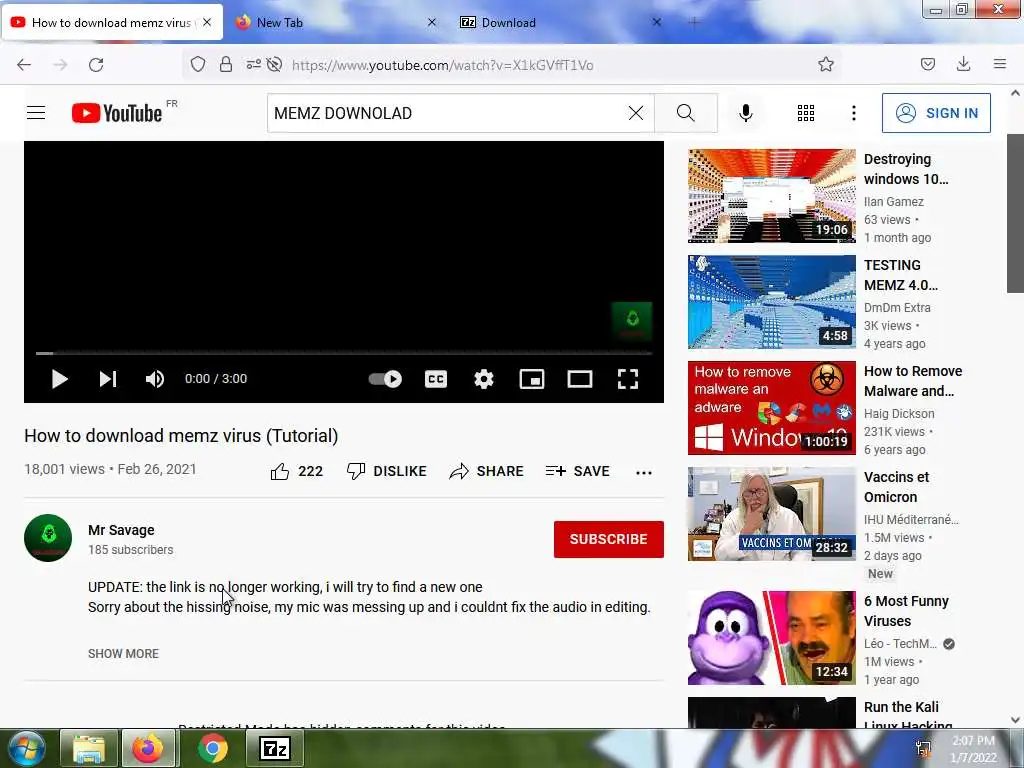Clear the search box with the X
Screen dimensions: 1024x768
click(635, 113)
